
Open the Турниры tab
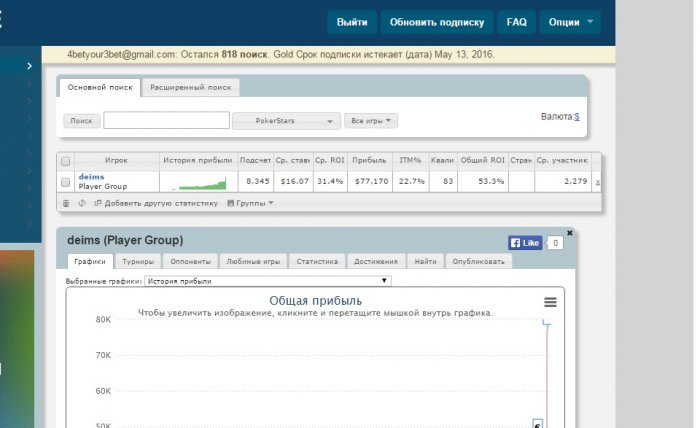pos(138,261)
